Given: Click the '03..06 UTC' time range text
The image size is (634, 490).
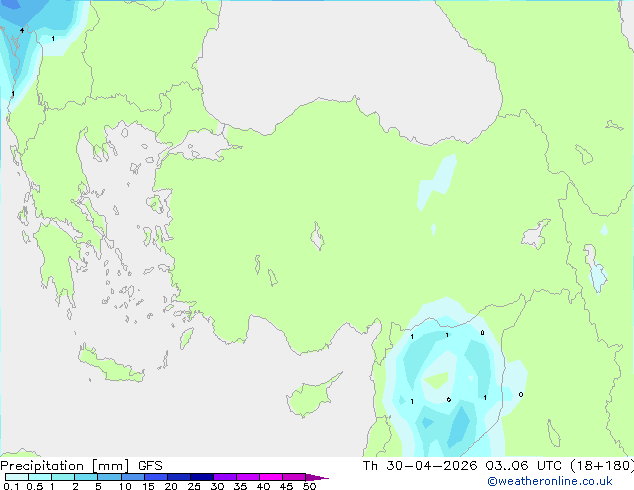Looking at the screenshot, I should tap(524, 466).
